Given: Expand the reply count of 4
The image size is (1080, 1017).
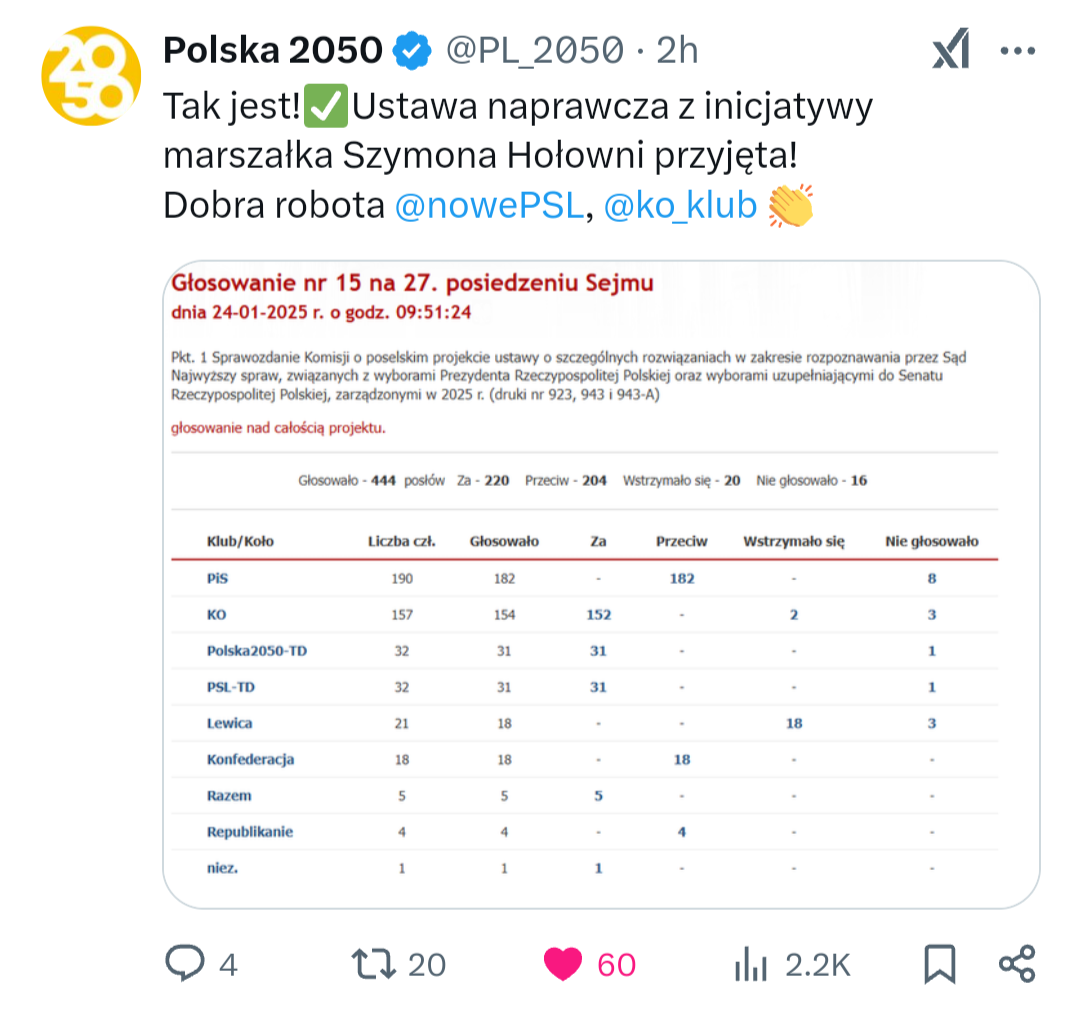Looking at the screenshot, I should pyautogui.click(x=227, y=964).
